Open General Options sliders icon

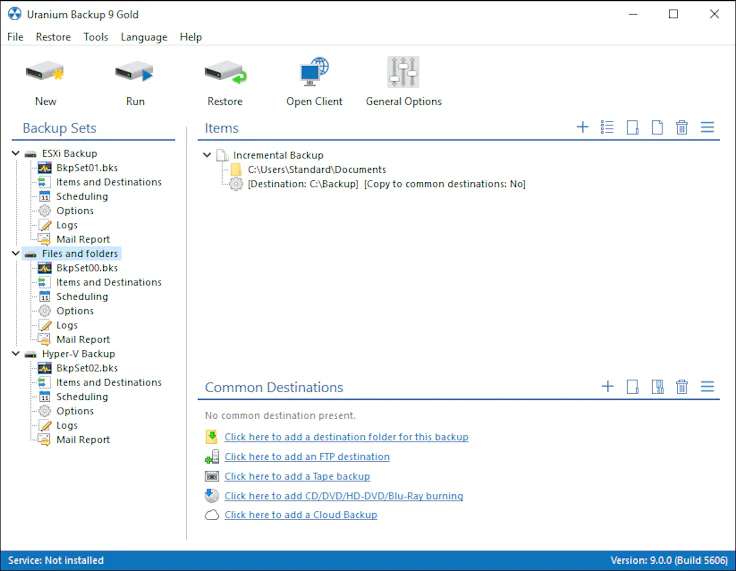coord(403,72)
